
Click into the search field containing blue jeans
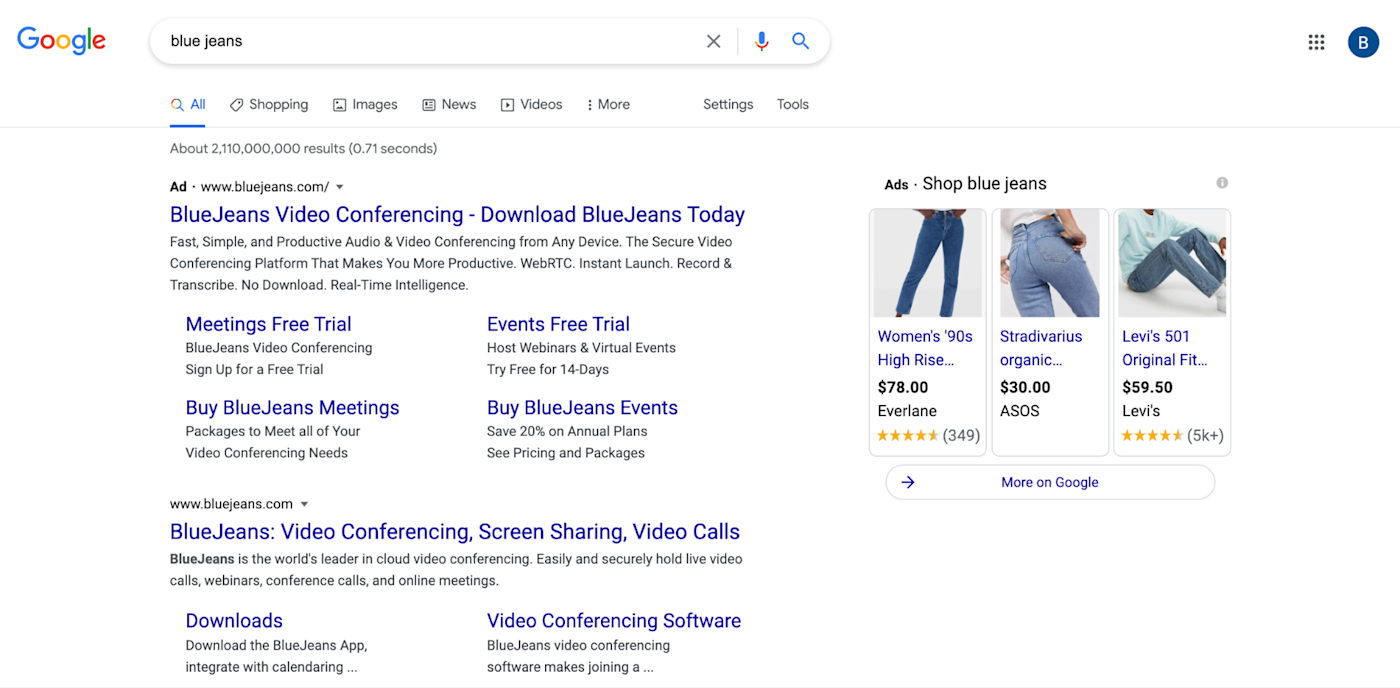coord(430,41)
